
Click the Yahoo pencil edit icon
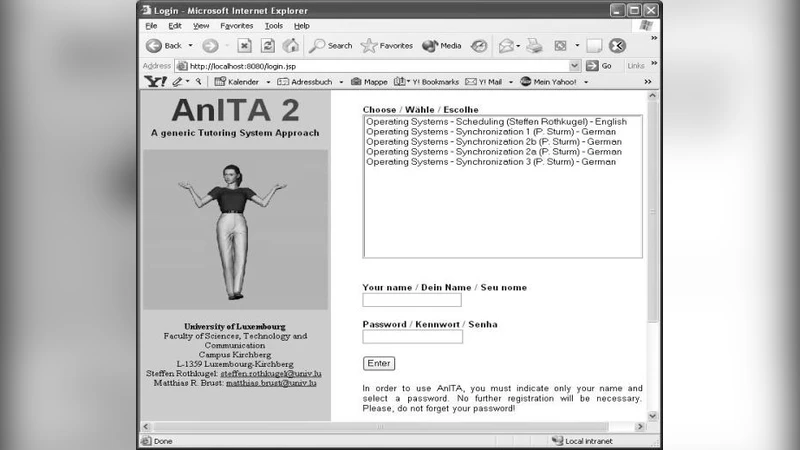click(x=177, y=82)
